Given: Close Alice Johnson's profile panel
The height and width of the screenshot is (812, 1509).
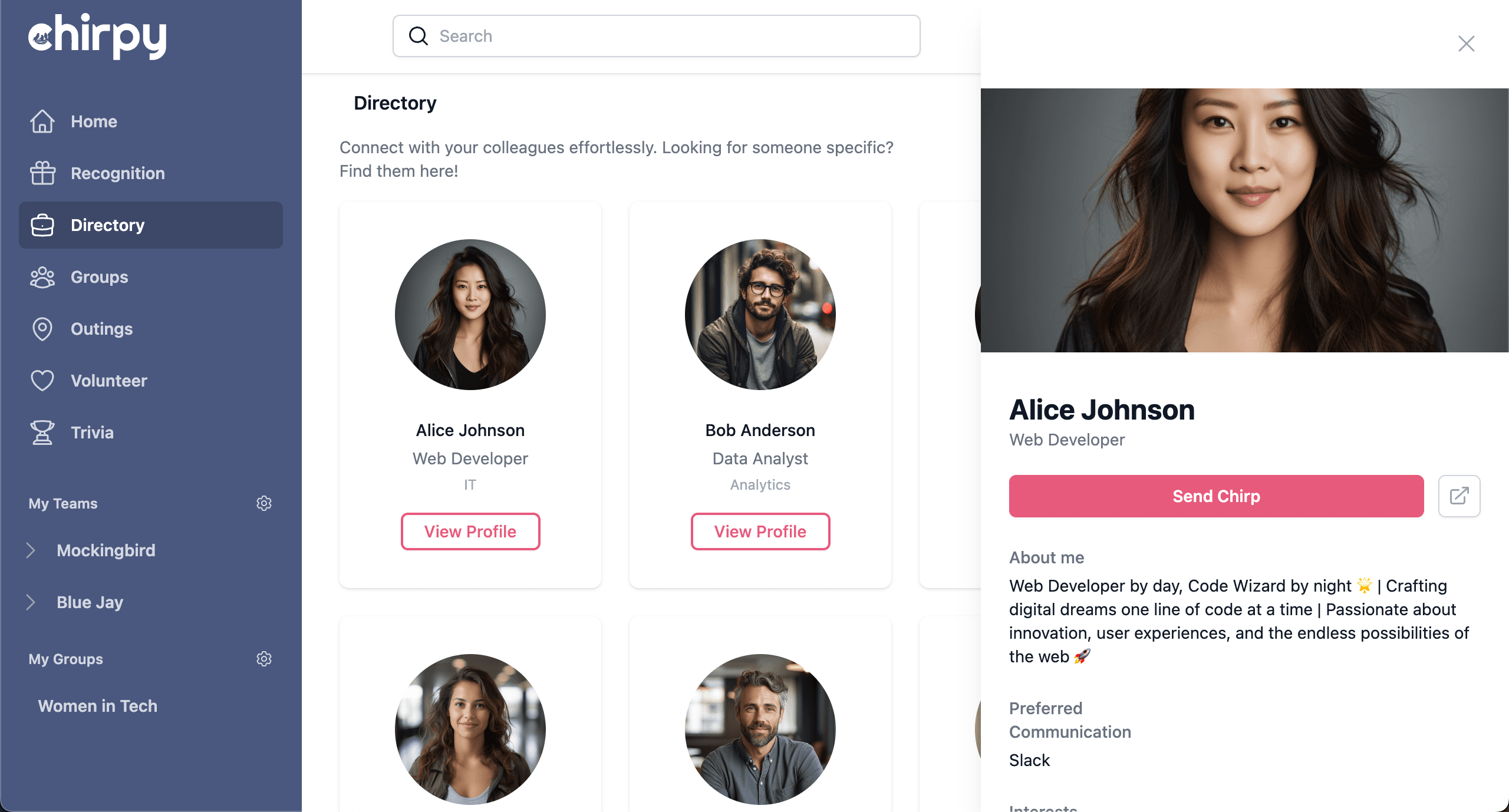Looking at the screenshot, I should [x=1466, y=43].
